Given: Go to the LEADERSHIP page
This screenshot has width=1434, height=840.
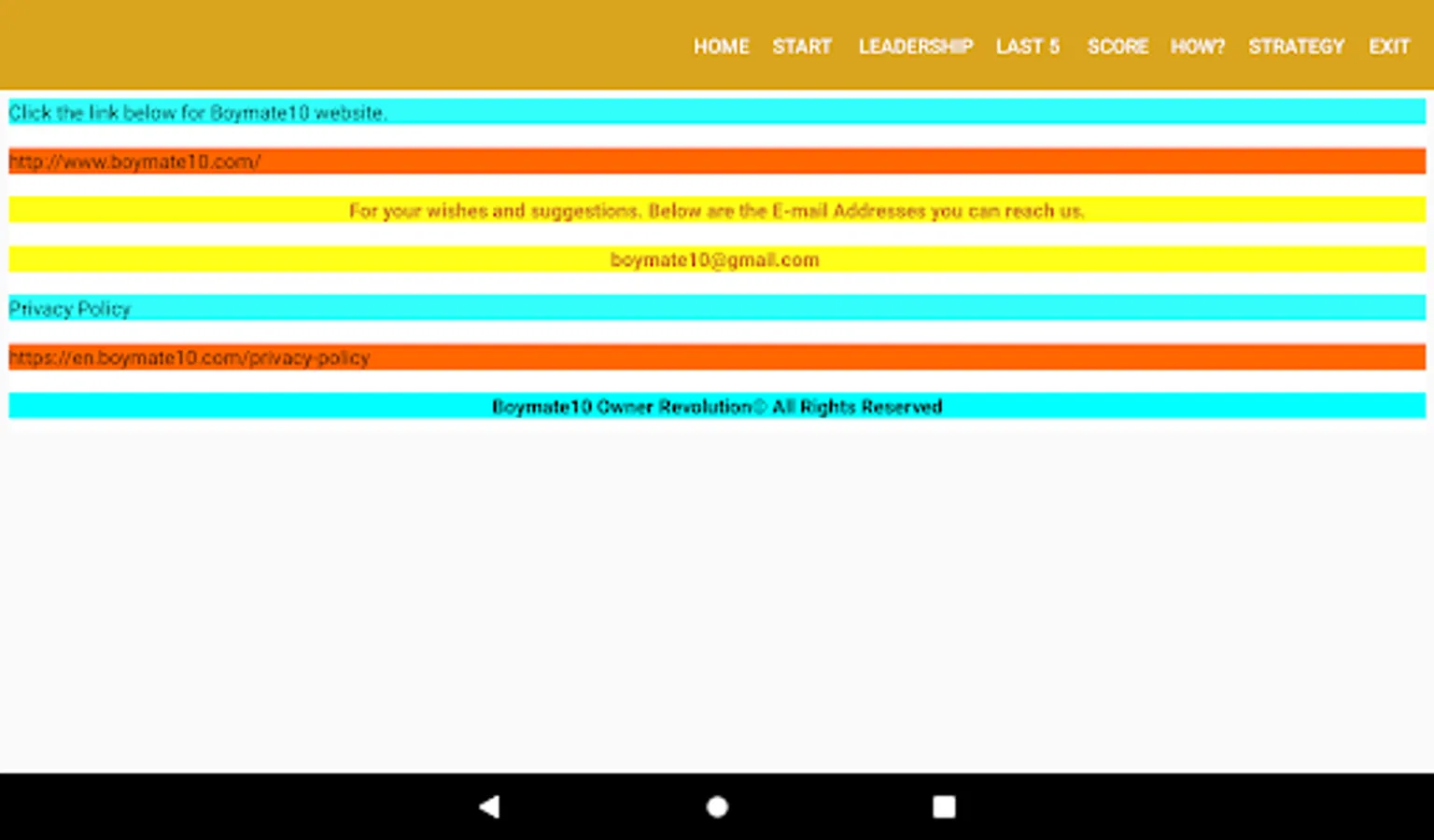Looking at the screenshot, I should [x=915, y=46].
